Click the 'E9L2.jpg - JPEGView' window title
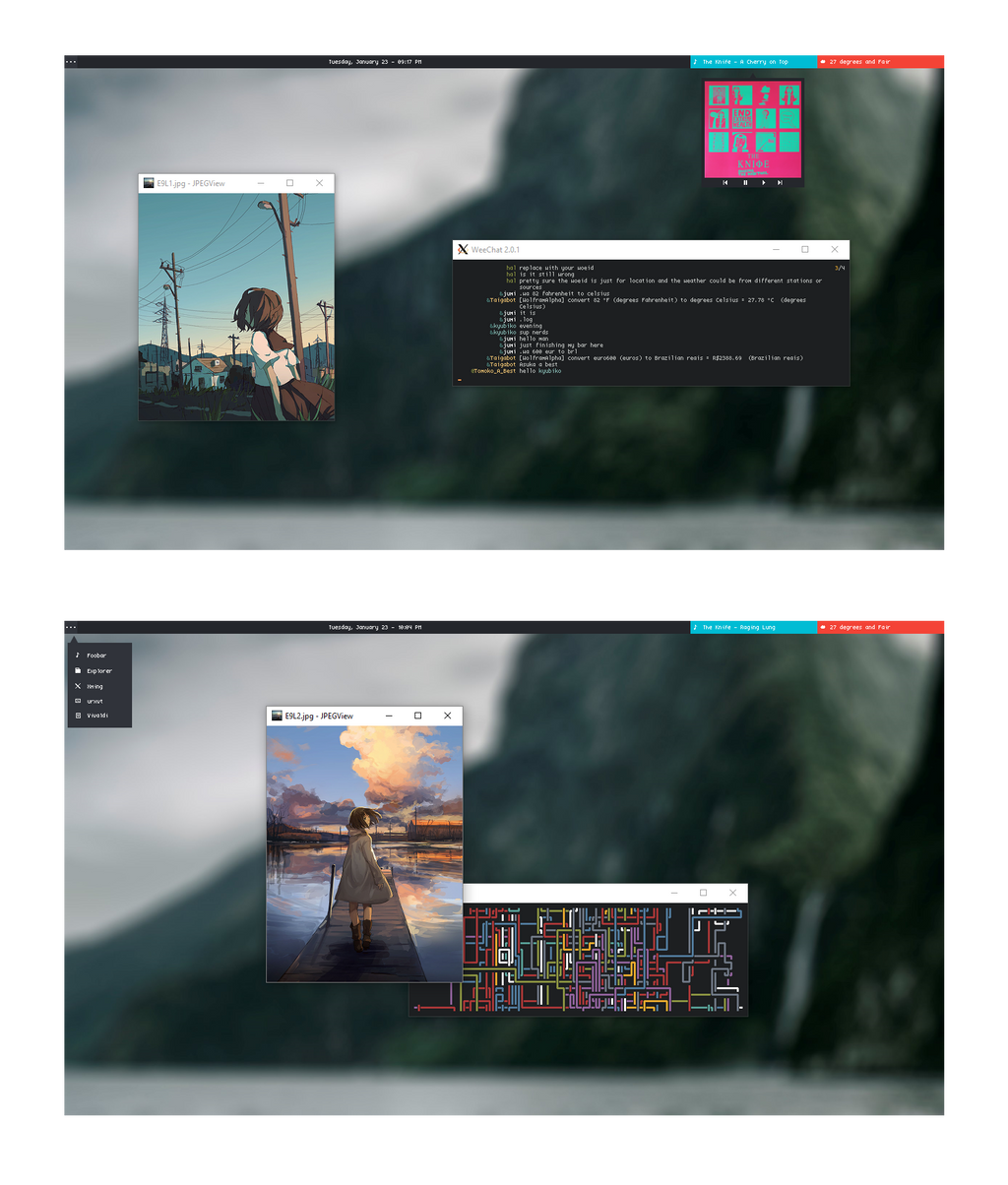Image resolution: width=1008 pixels, height=1185 pixels. click(x=319, y=716)
